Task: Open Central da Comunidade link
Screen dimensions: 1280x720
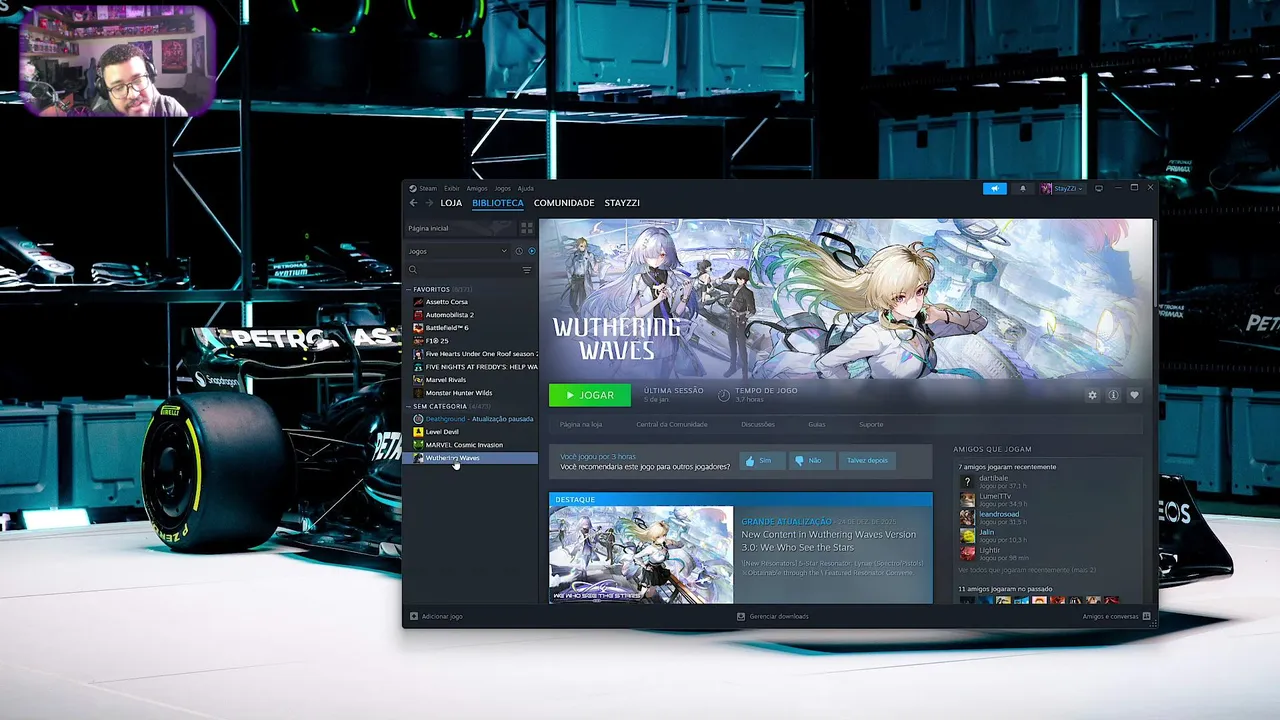Action: point(672,424)
